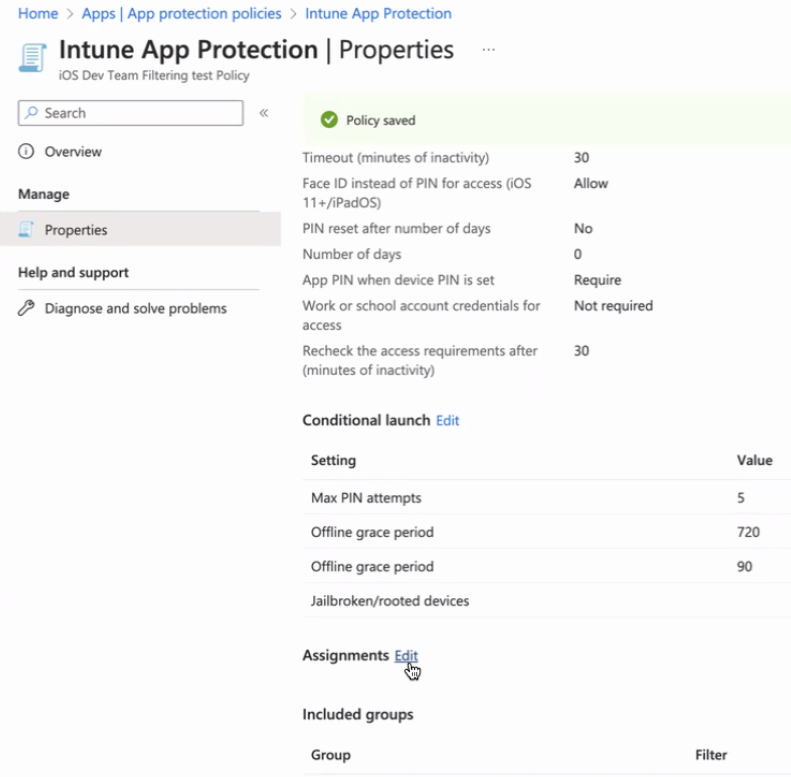This screenshot has width=791, height=777.
Task: Edit the Conditional launch section
Action: [x=447, y=420]
